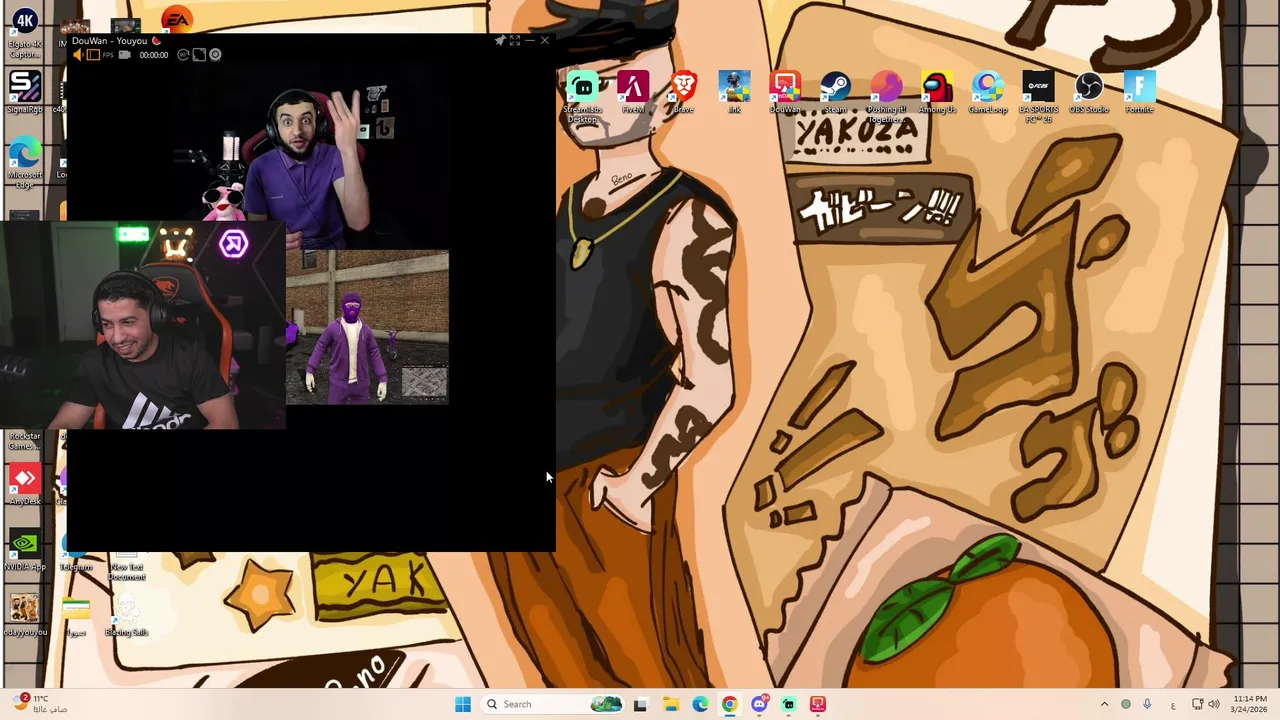Click the purple character game preview thumbnail

pos(367,327)
